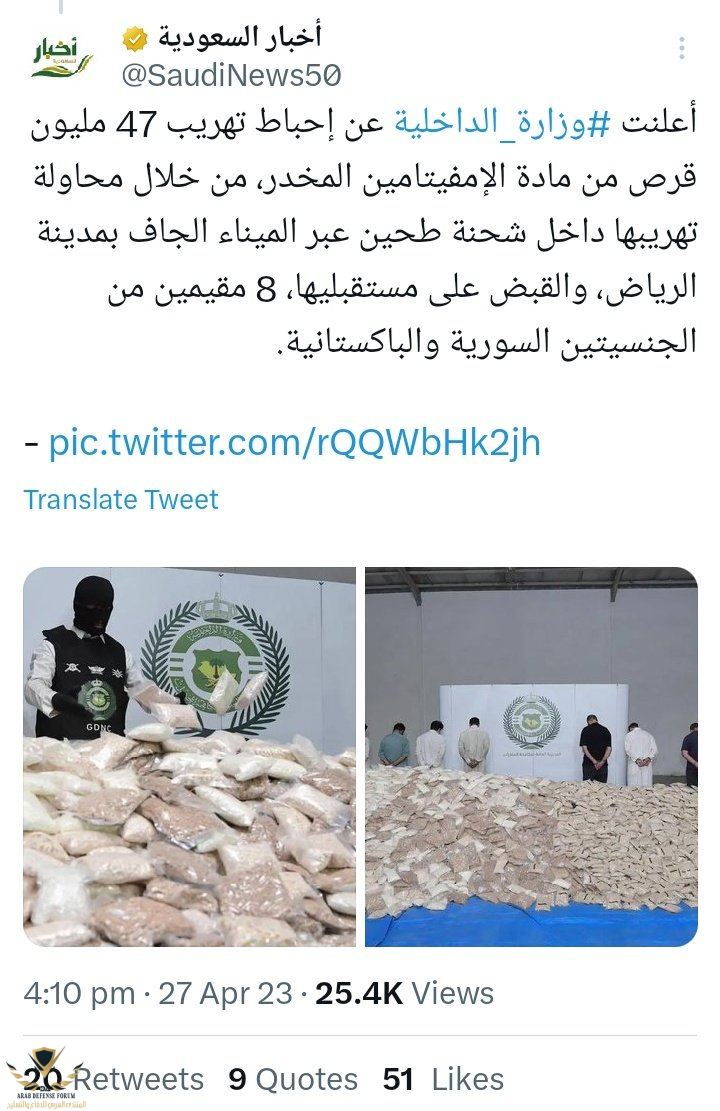Open the وزارة_الداخلية hashtag

pyautogui.click(x=502, y=123)
